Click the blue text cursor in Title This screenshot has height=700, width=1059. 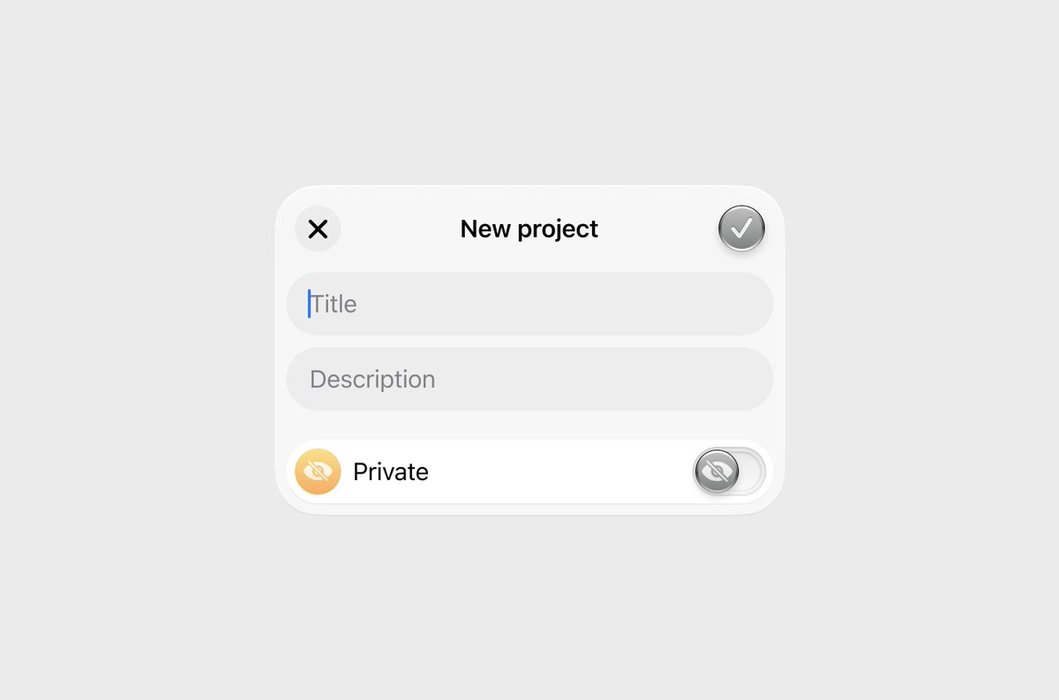click(x=309, y=304)
